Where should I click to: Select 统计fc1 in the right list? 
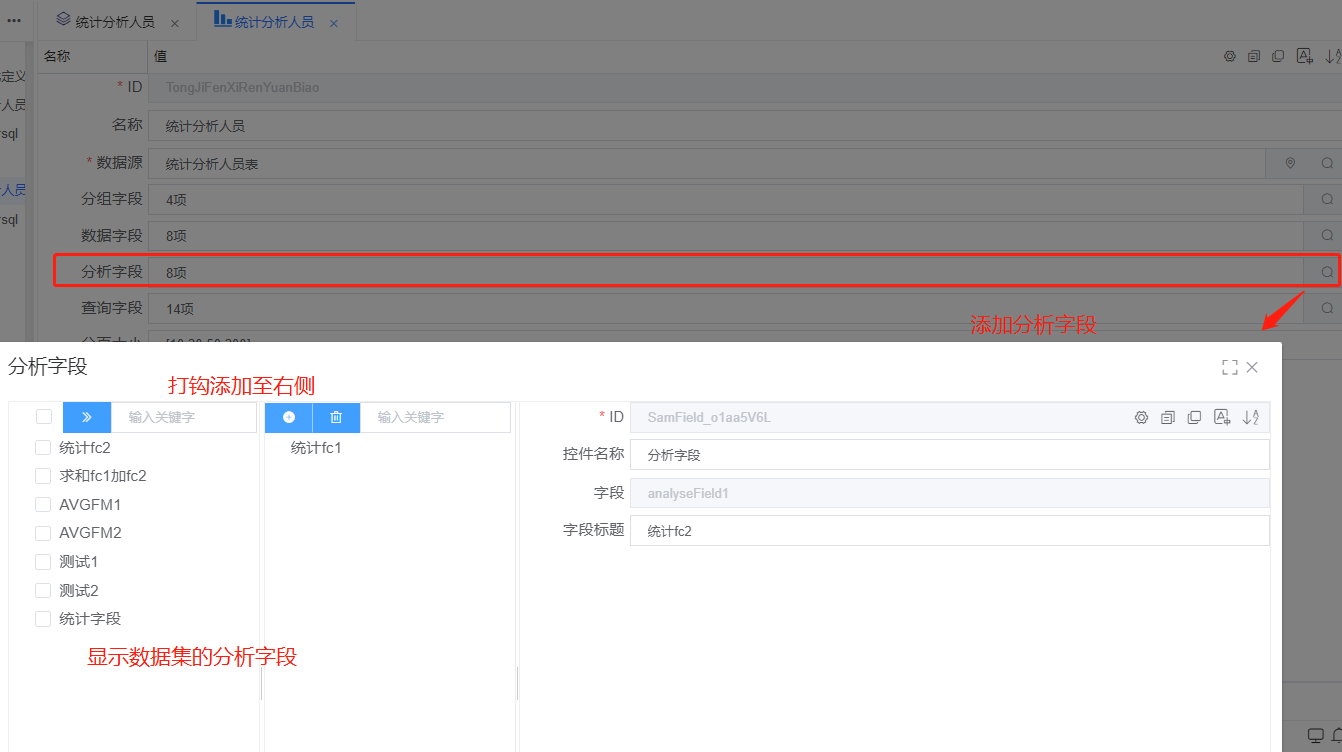[x=316, y=448]
